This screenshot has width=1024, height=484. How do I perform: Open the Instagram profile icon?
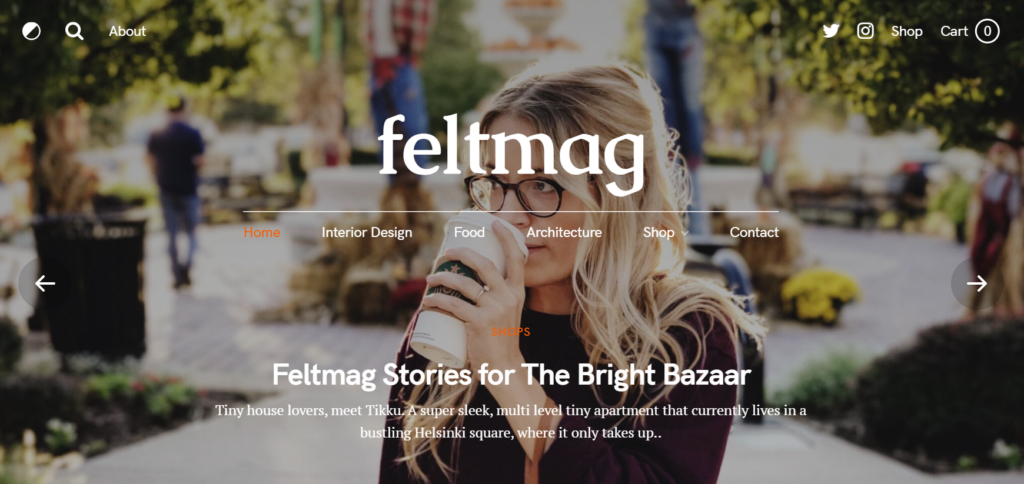865,31
